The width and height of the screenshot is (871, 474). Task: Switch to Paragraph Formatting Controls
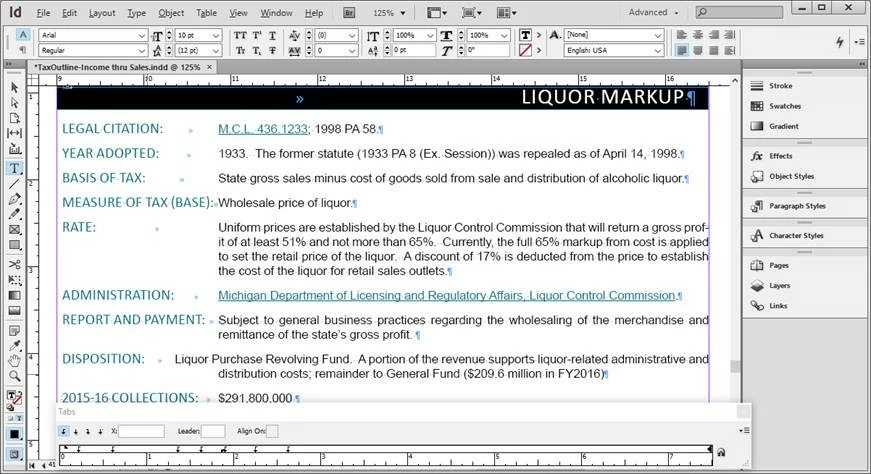23,50
